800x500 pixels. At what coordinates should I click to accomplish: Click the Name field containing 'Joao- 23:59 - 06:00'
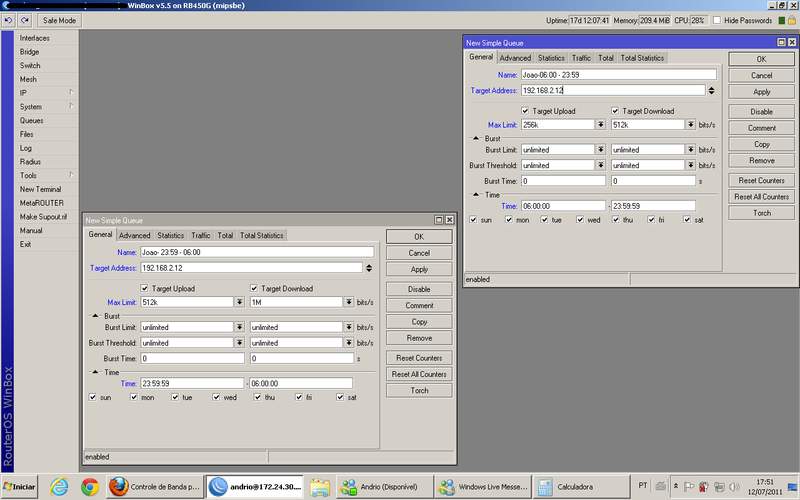point(256,252)
